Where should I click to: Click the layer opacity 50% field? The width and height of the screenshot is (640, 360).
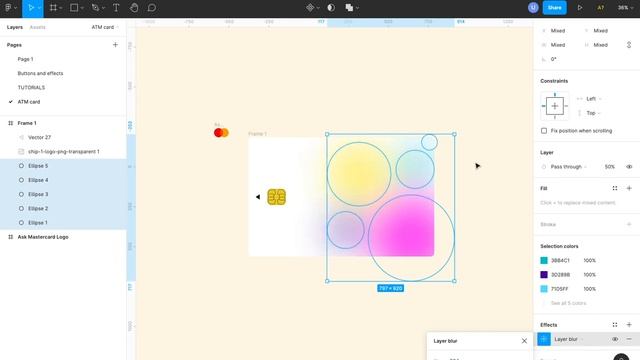[x=609, y=167]
